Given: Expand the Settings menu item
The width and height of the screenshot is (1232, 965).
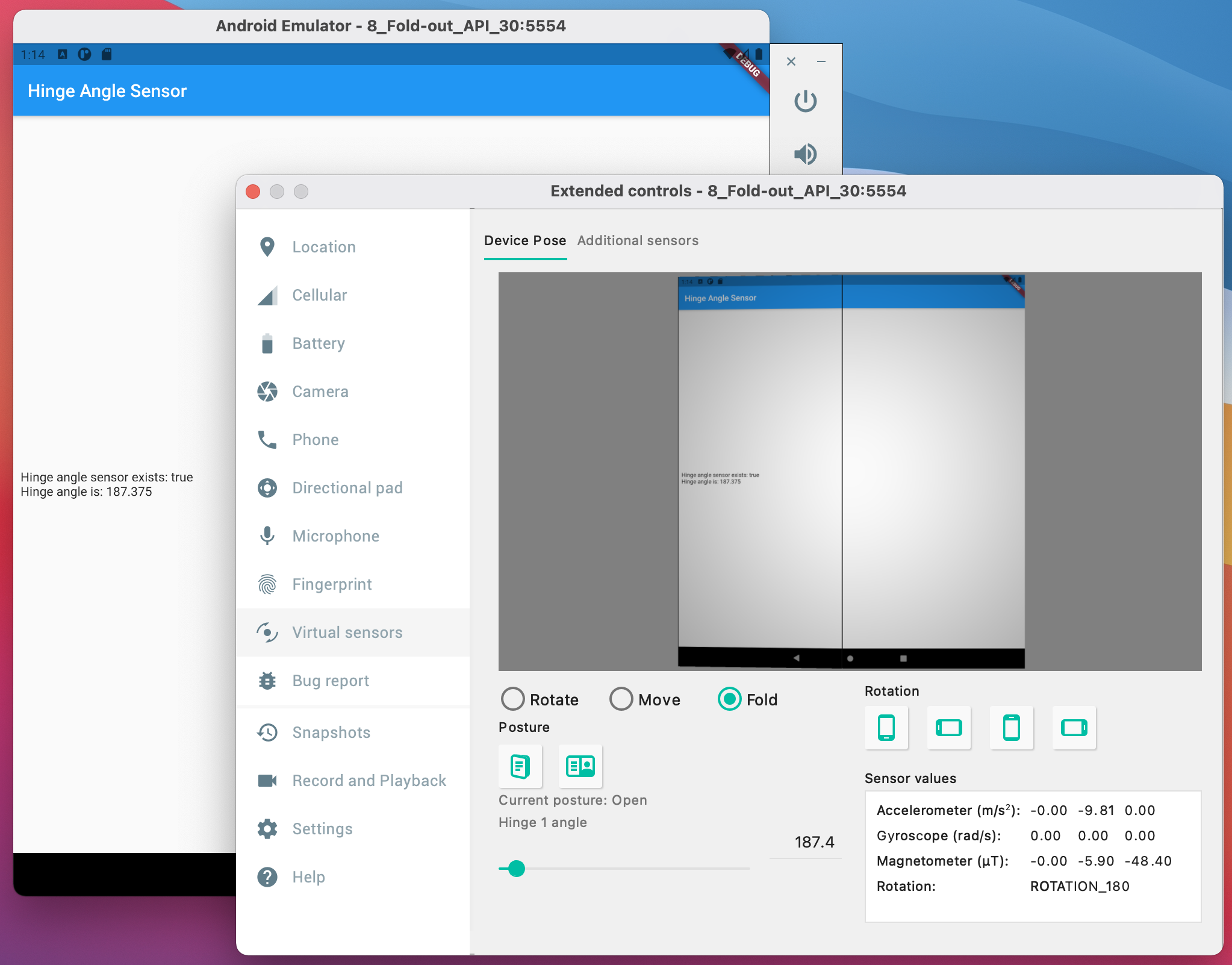Looking at the screenshot, I should click(x=323, y=828).
